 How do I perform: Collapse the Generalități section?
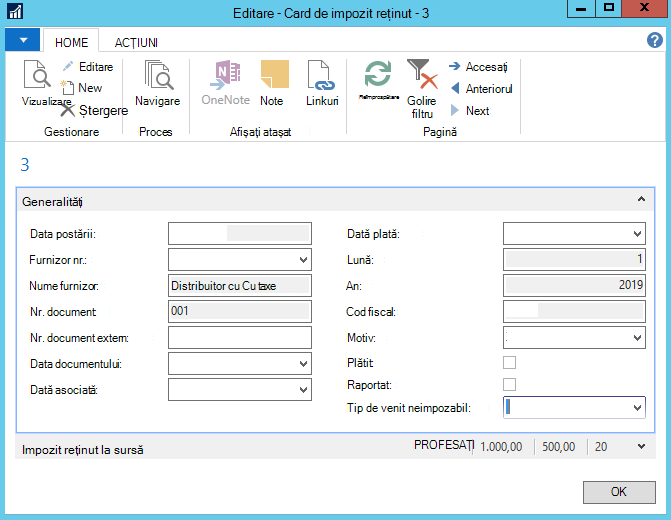coord(641,199)
